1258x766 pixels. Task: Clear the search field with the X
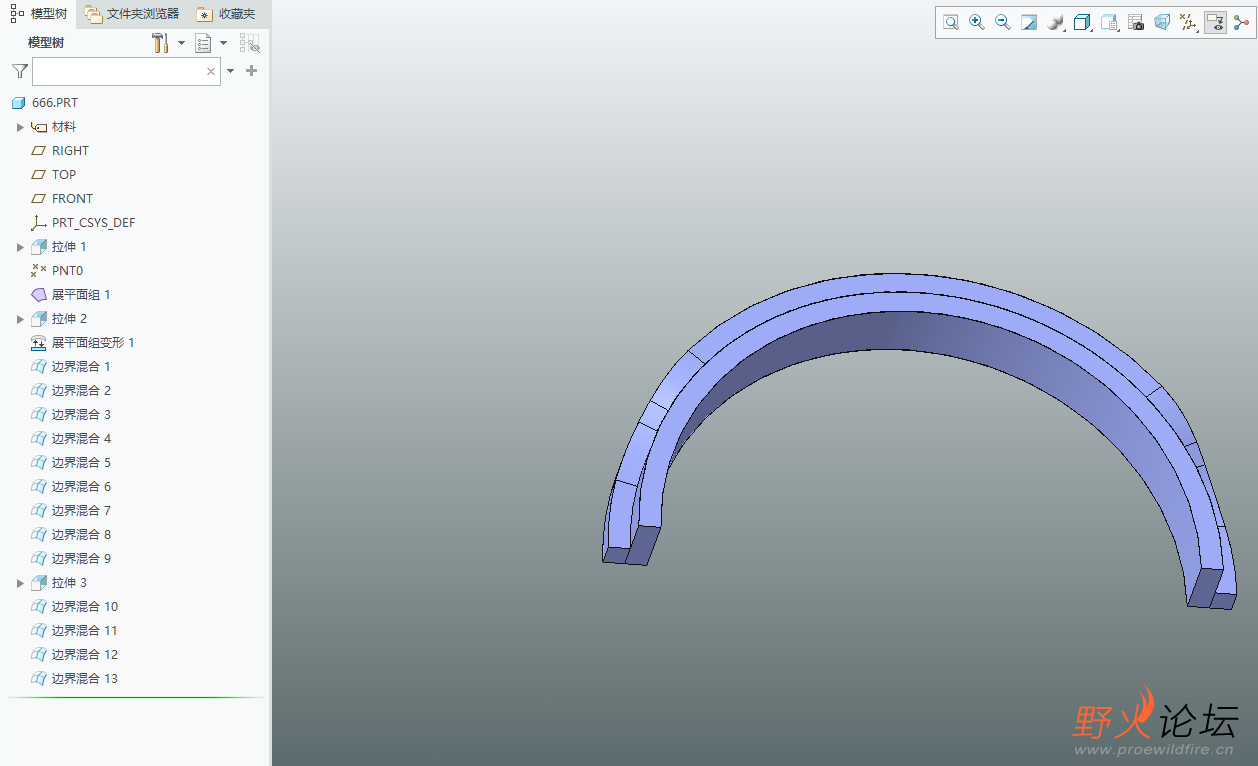211,71
